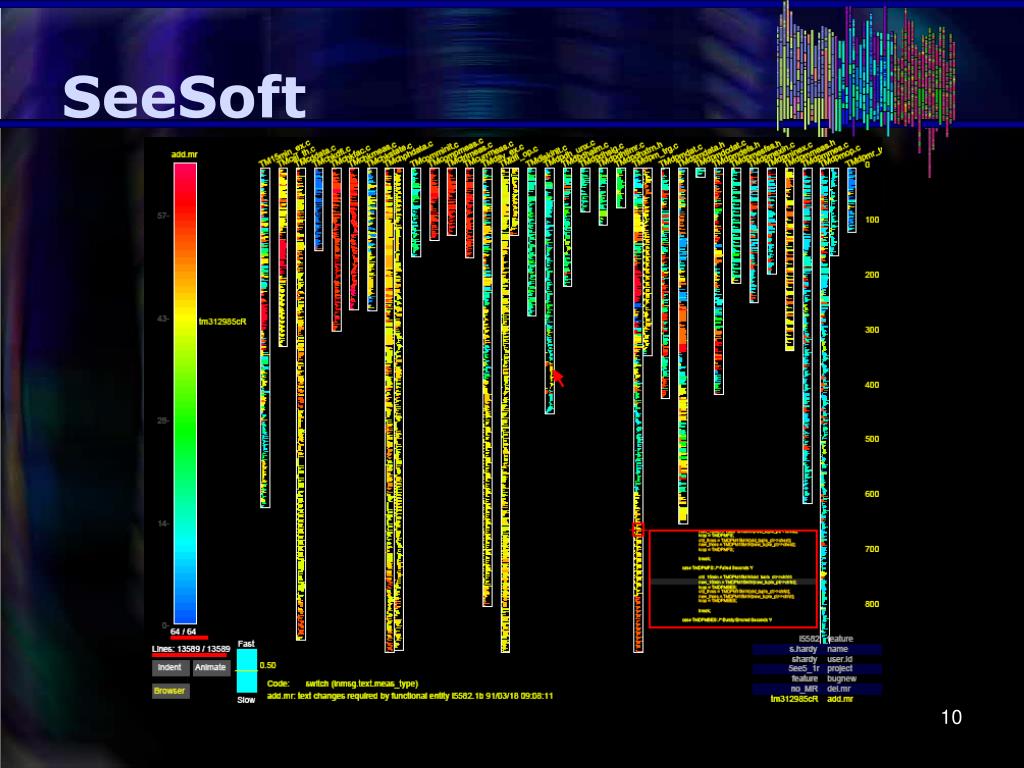Open the Browser button
This screenshot has height=768, width=1024.
pos(170,691)
